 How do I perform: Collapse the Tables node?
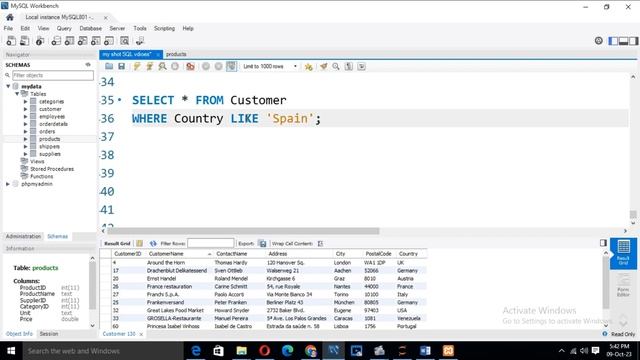[17, 94]
